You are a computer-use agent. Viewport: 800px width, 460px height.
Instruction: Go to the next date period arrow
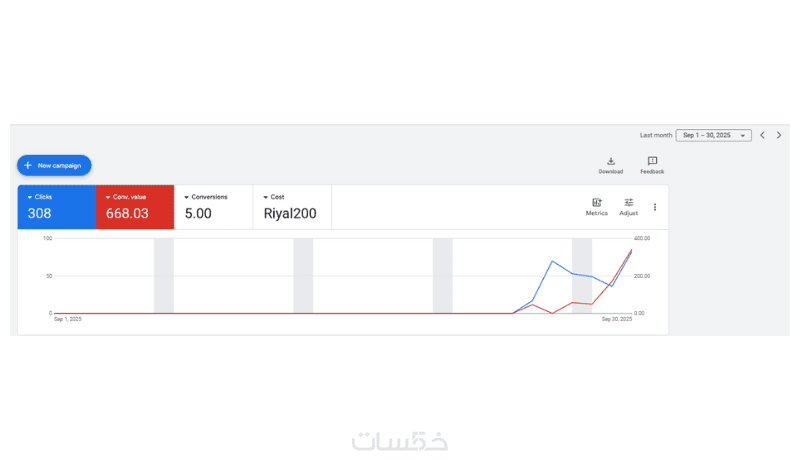click(x=779, y=135)
